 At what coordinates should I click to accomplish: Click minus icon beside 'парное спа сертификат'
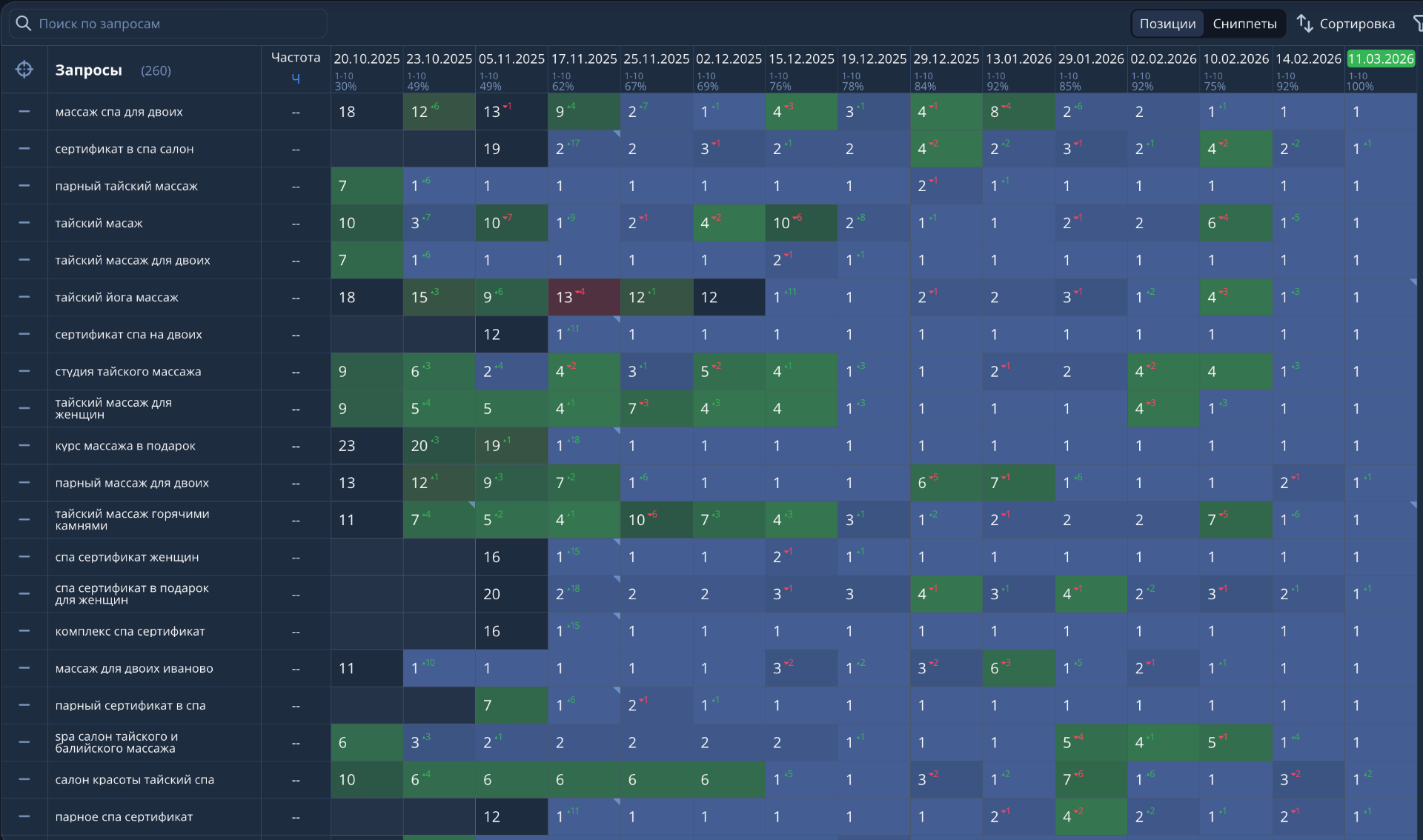(x=24, y=816)
